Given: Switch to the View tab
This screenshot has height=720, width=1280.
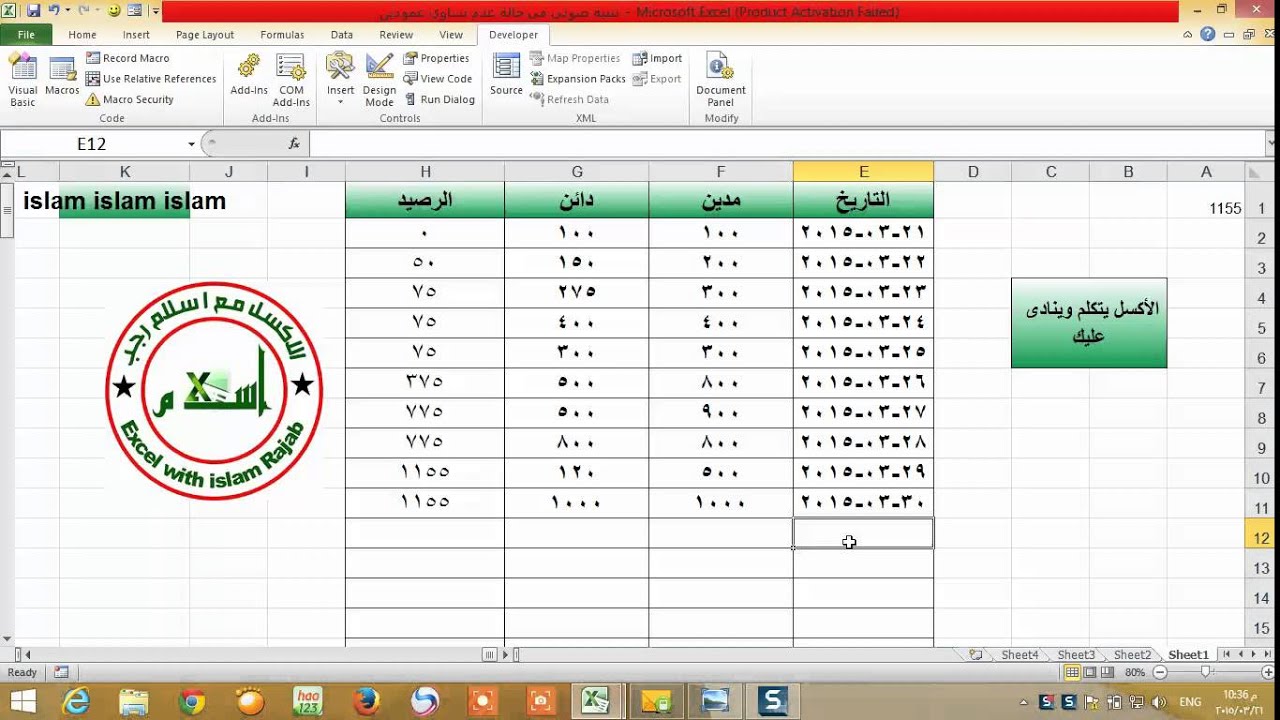Looking at the screenshot, I should click(x=451, y=35).
